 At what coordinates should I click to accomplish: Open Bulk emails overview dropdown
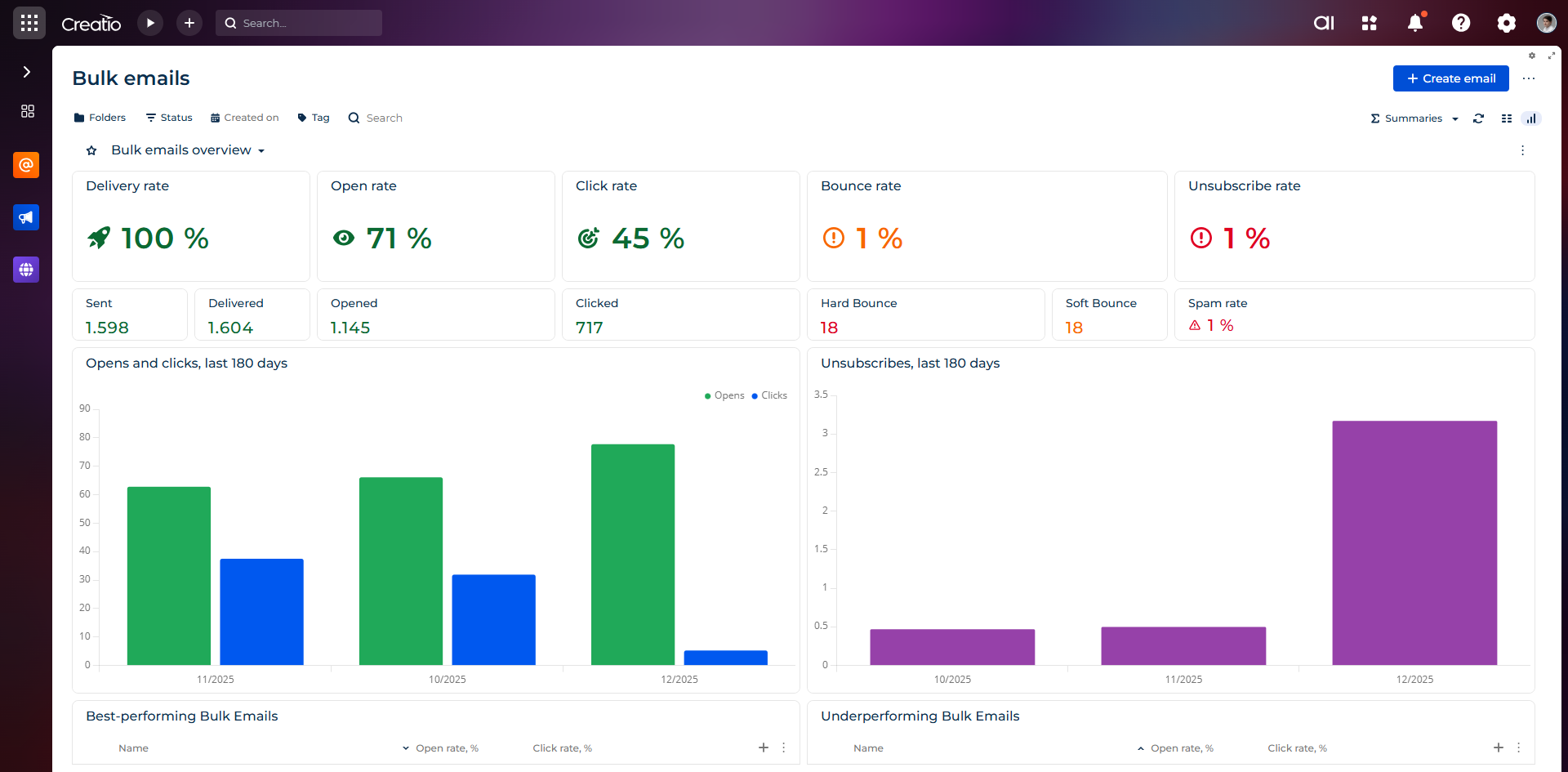click(x=188, y=150)
